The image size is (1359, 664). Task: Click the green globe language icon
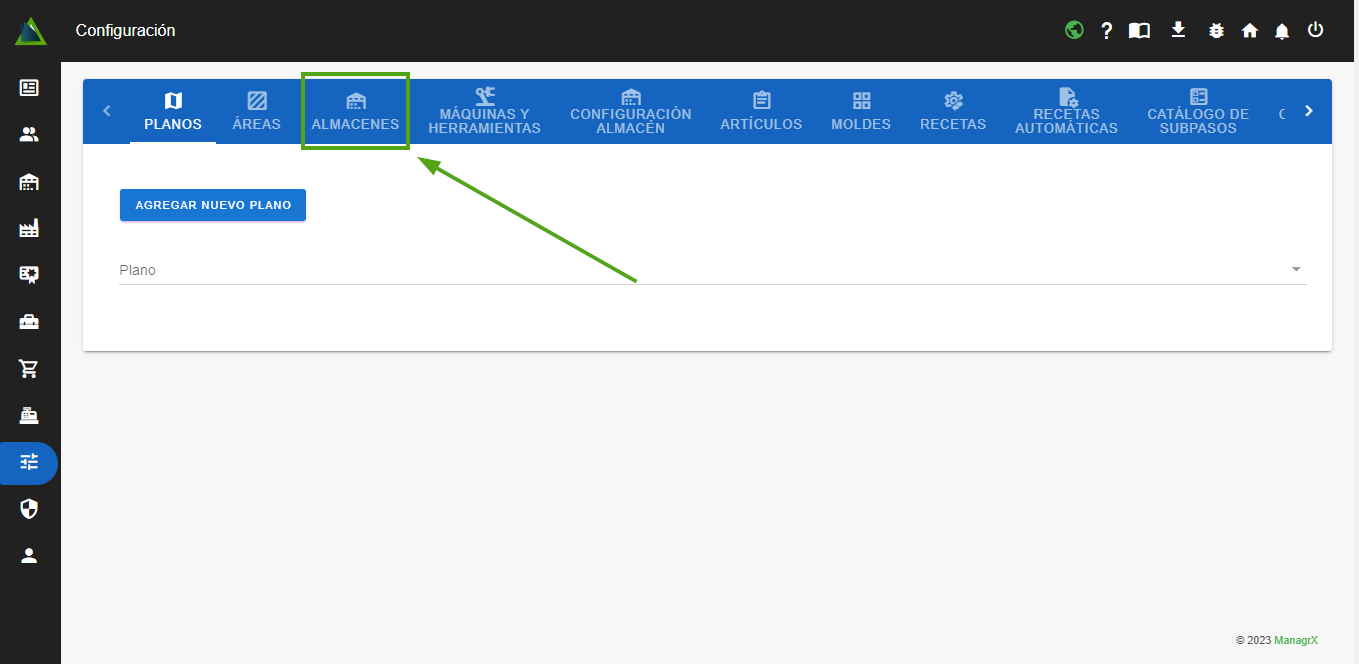1074,30
